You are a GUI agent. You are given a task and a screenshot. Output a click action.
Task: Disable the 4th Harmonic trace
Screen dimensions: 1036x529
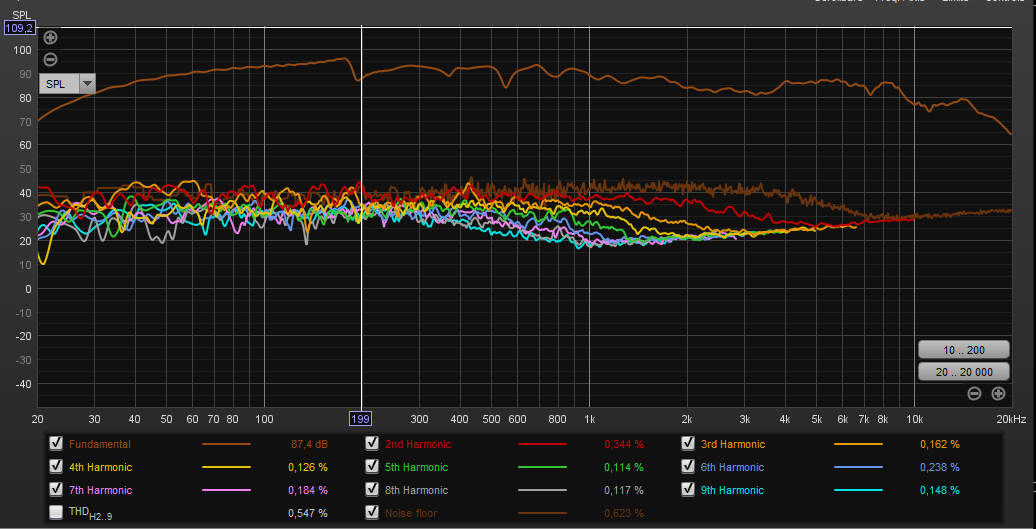(x=56, y=467)
